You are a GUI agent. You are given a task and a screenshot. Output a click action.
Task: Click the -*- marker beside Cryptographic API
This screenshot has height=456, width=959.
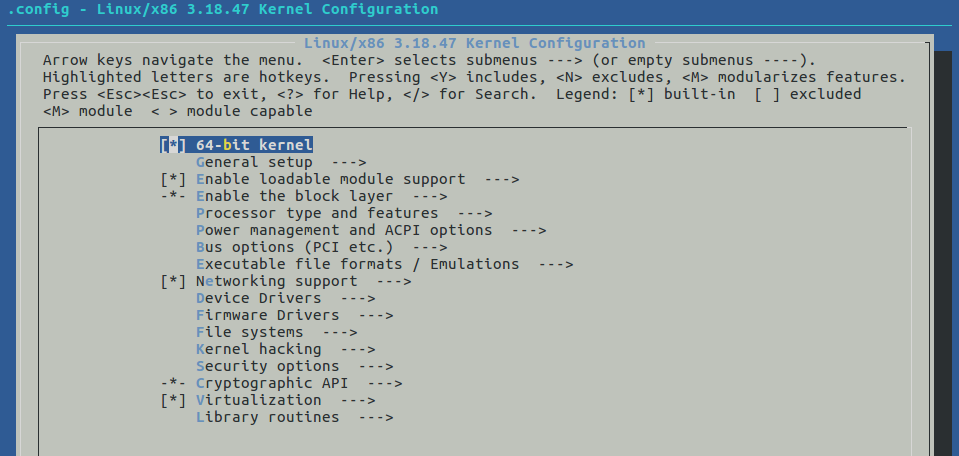pos(173,383)
